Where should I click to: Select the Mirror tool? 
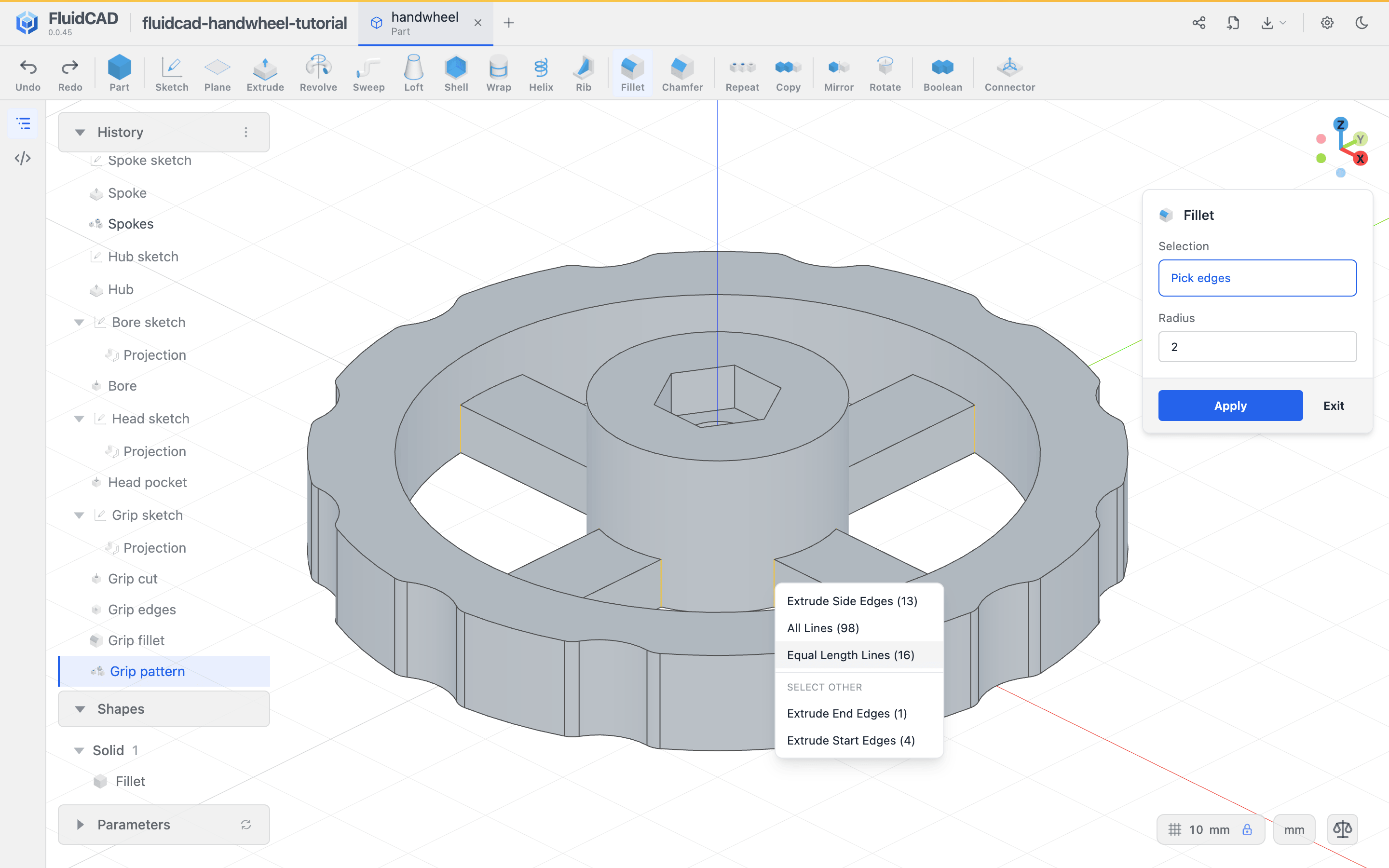839,73
